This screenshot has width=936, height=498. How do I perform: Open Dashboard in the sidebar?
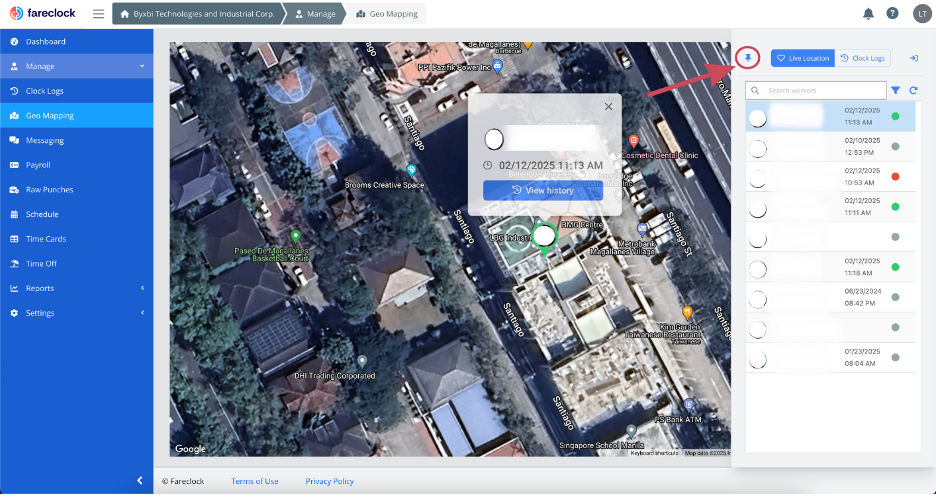point(76,42)
